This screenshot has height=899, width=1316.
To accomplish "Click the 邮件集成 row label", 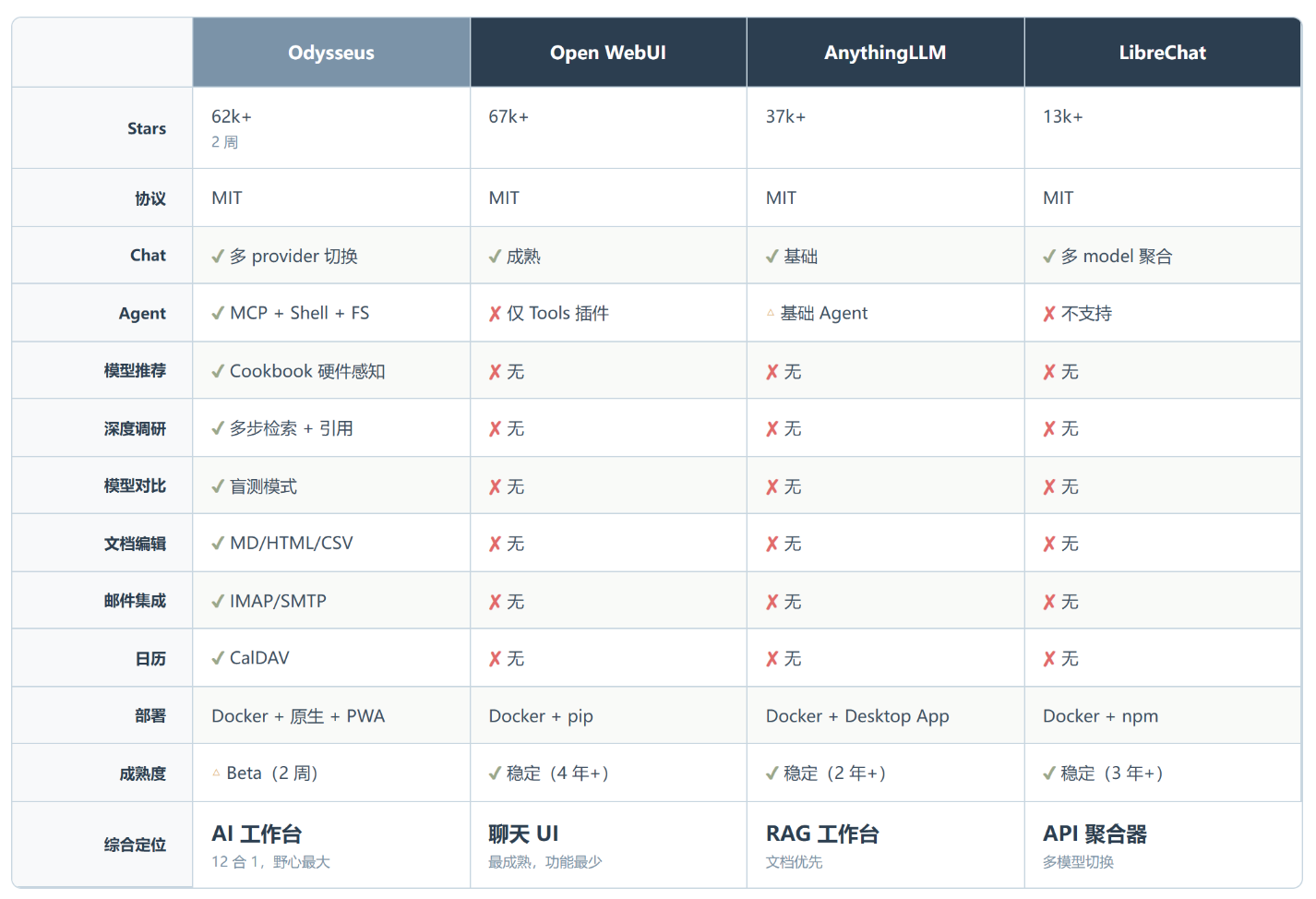I will (x=135, y=601).
